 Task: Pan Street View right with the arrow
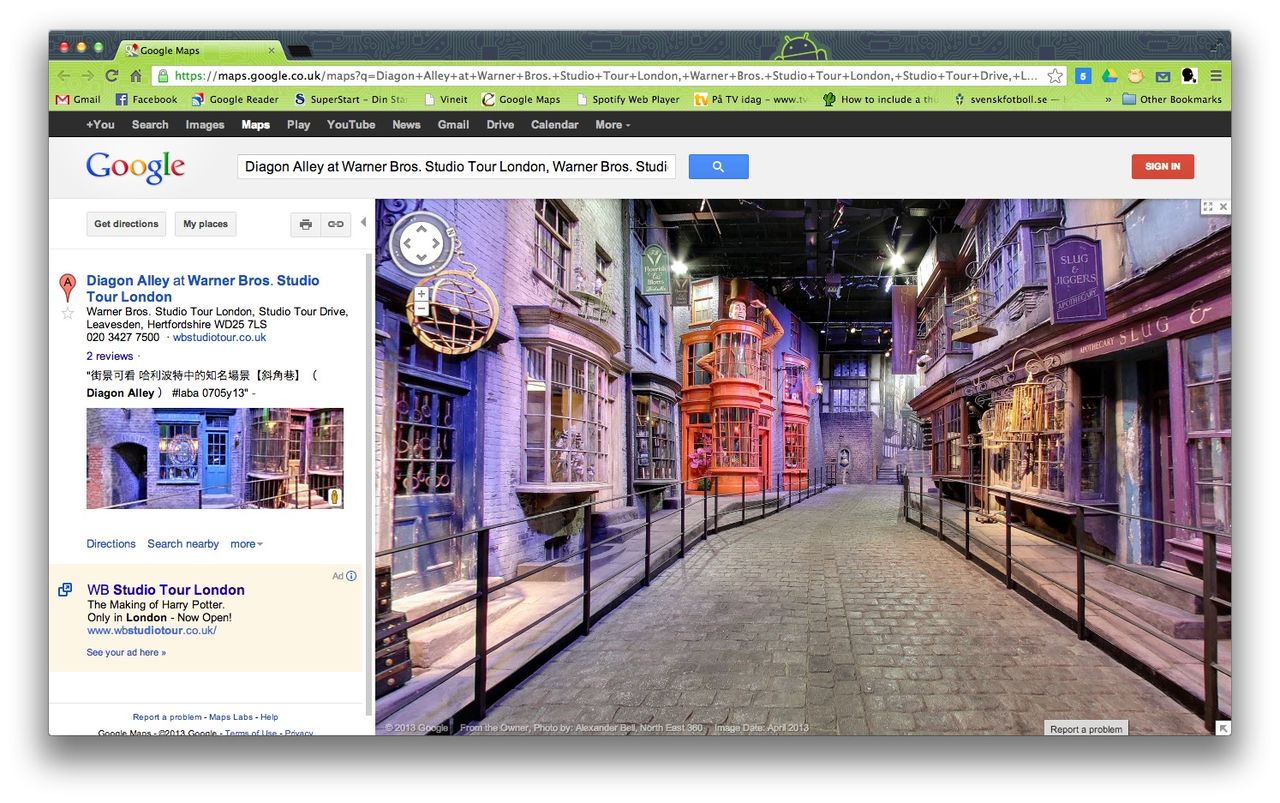436,243
